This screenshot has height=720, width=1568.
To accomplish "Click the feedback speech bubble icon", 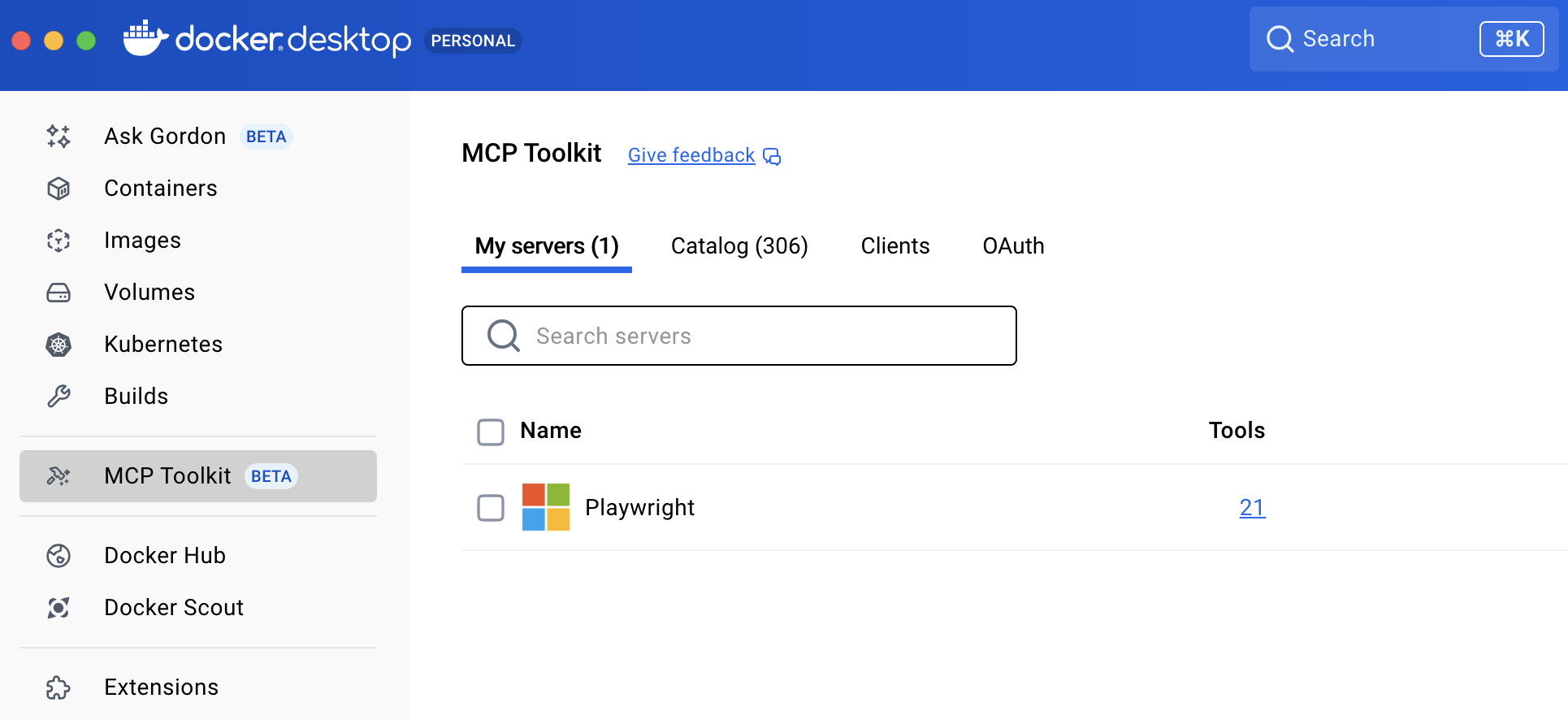I will pos(772,156).
